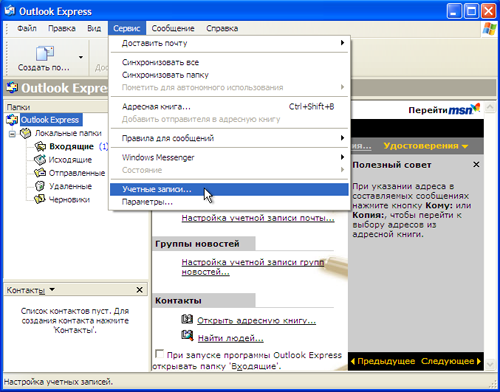Click the Найти людей search icon
The height and width of the screenshot is (392, 500).
[x=187, y=335]
